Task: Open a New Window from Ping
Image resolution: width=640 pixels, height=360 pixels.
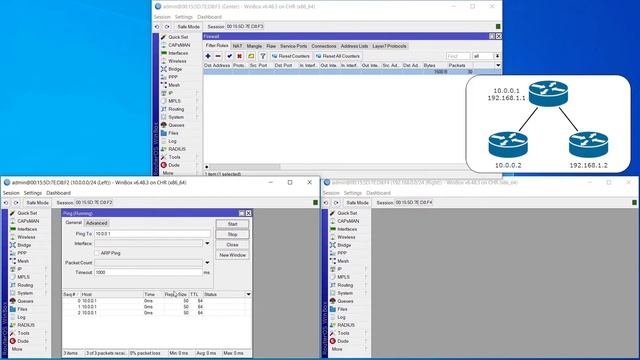Action: (232, 255)
